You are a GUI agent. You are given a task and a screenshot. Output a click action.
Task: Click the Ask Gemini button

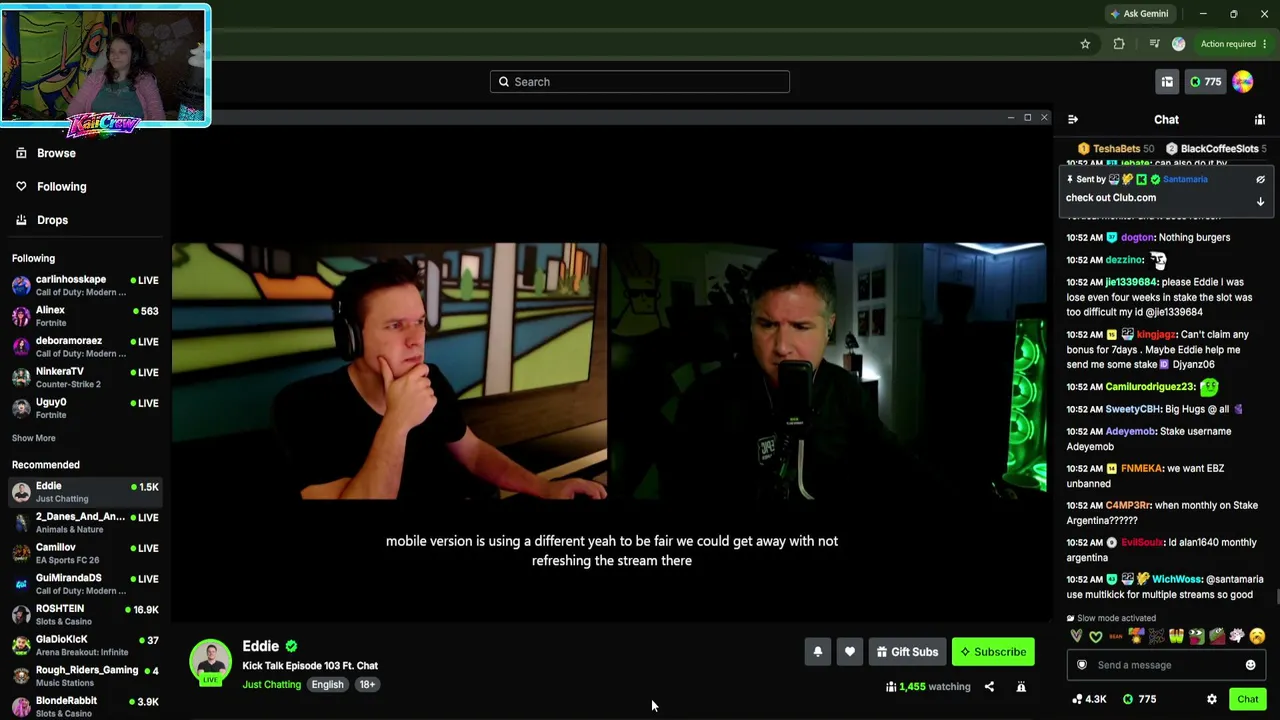click(x=1139, y=14)
